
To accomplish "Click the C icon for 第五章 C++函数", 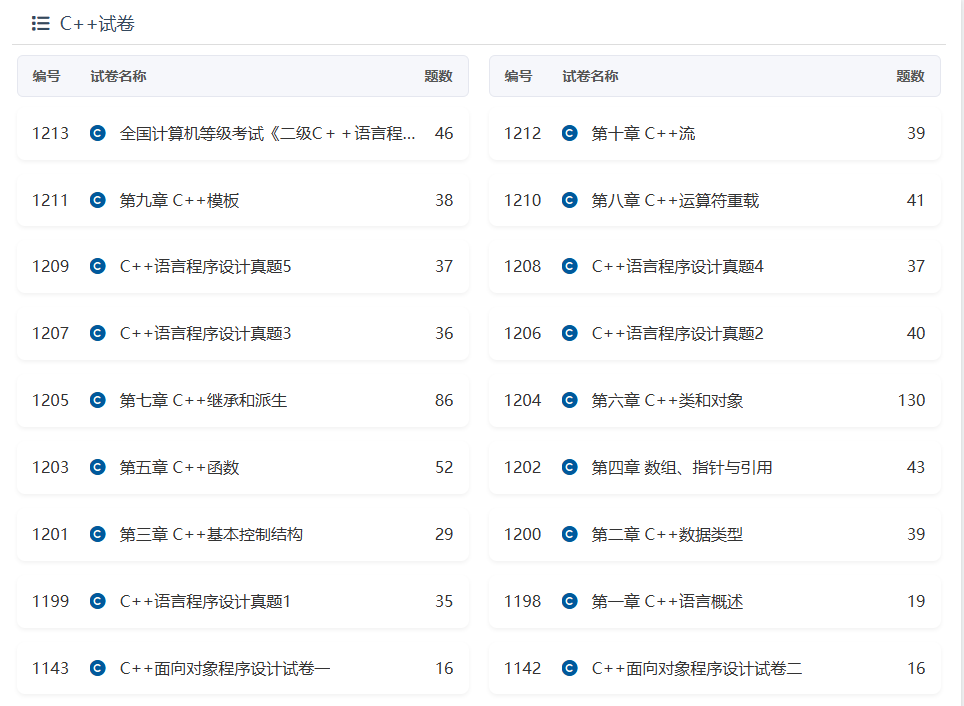I will pos(98,467).
